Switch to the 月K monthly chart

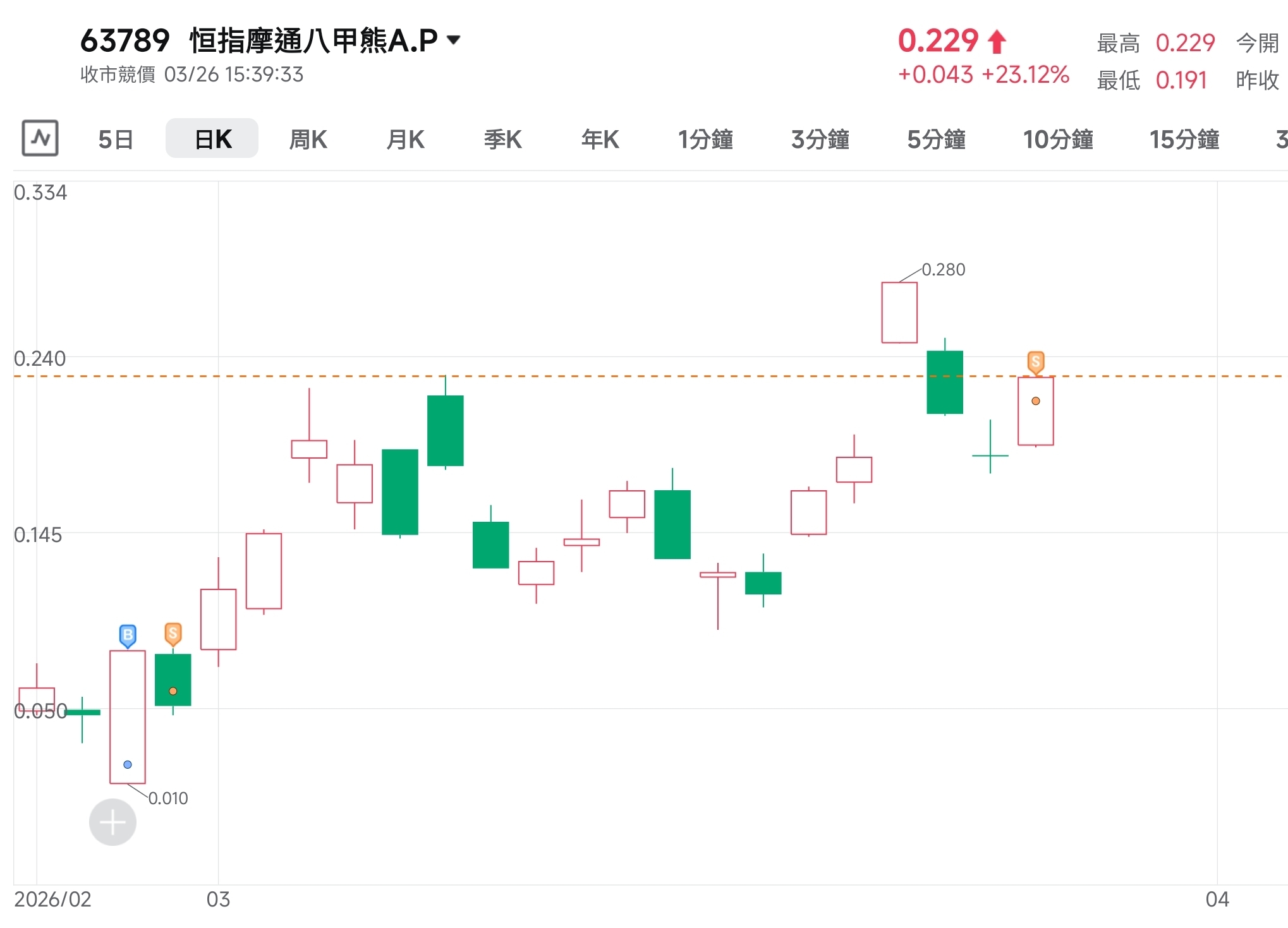tap(406, 140)
